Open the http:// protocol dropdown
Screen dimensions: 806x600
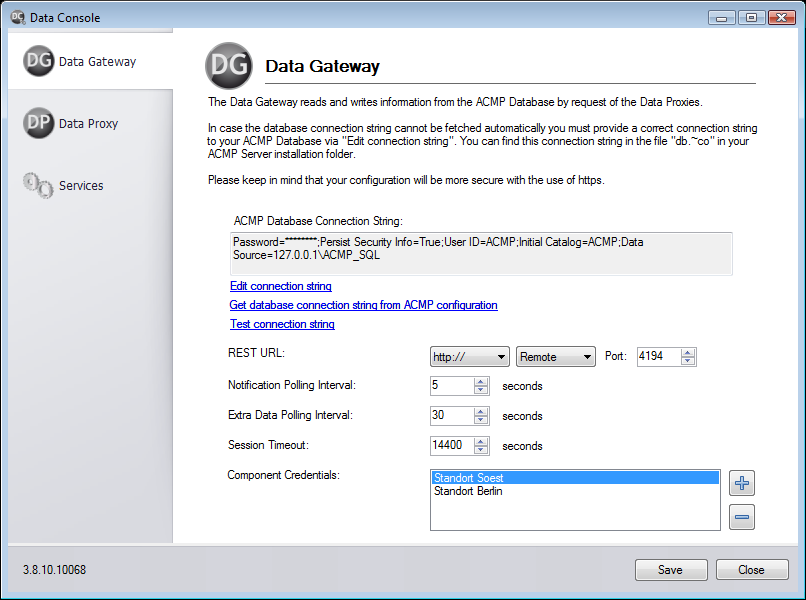point(470,357)
